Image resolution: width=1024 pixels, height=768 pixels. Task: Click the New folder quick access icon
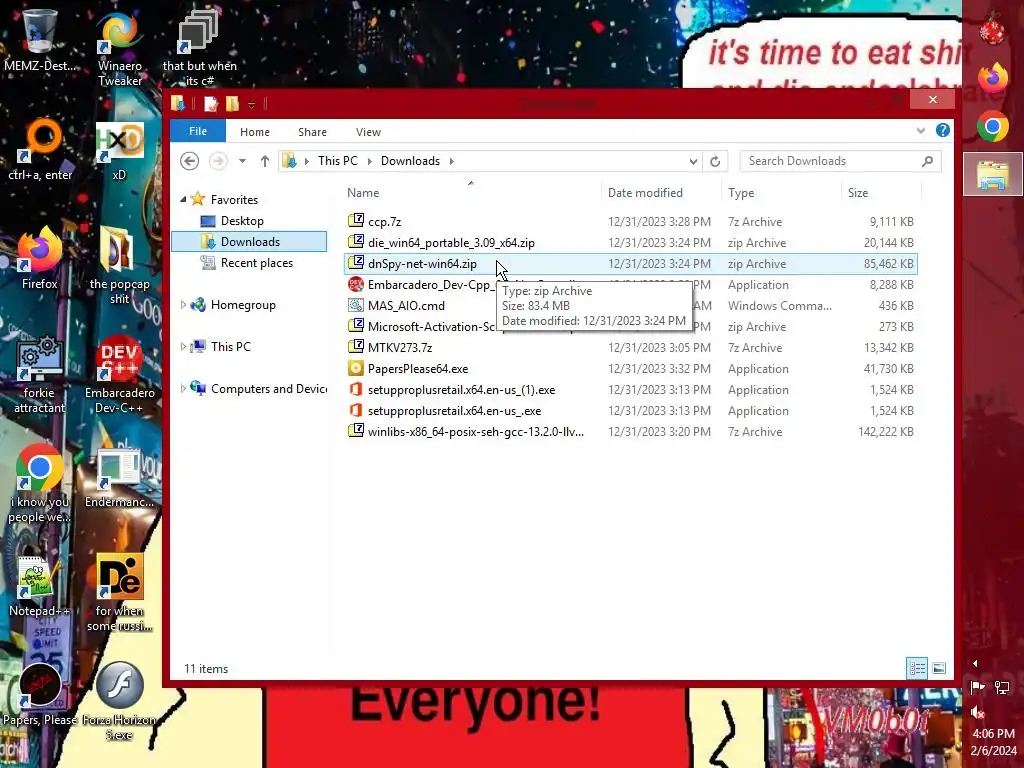[x=232, y=103]
